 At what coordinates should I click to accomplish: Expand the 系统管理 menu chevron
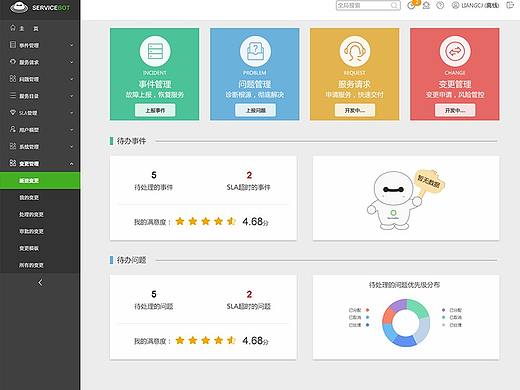72,147
